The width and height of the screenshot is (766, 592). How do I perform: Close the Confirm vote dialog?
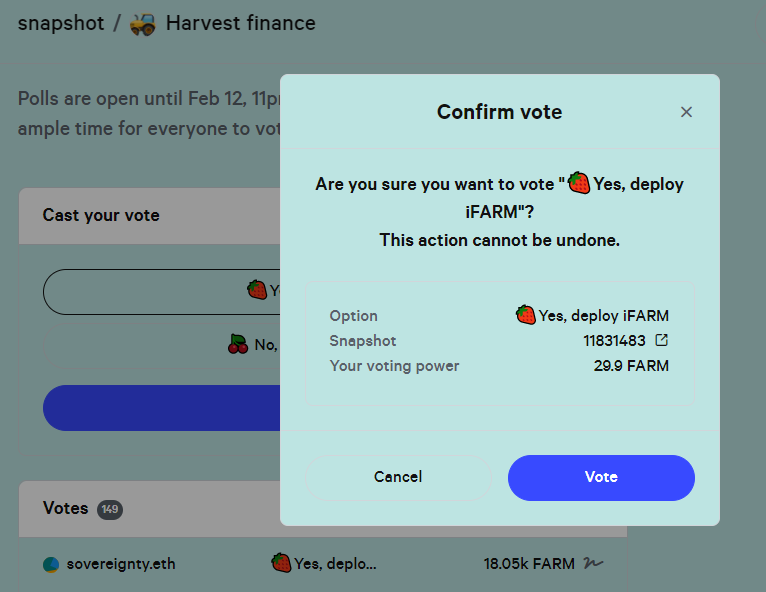(686, 112)
